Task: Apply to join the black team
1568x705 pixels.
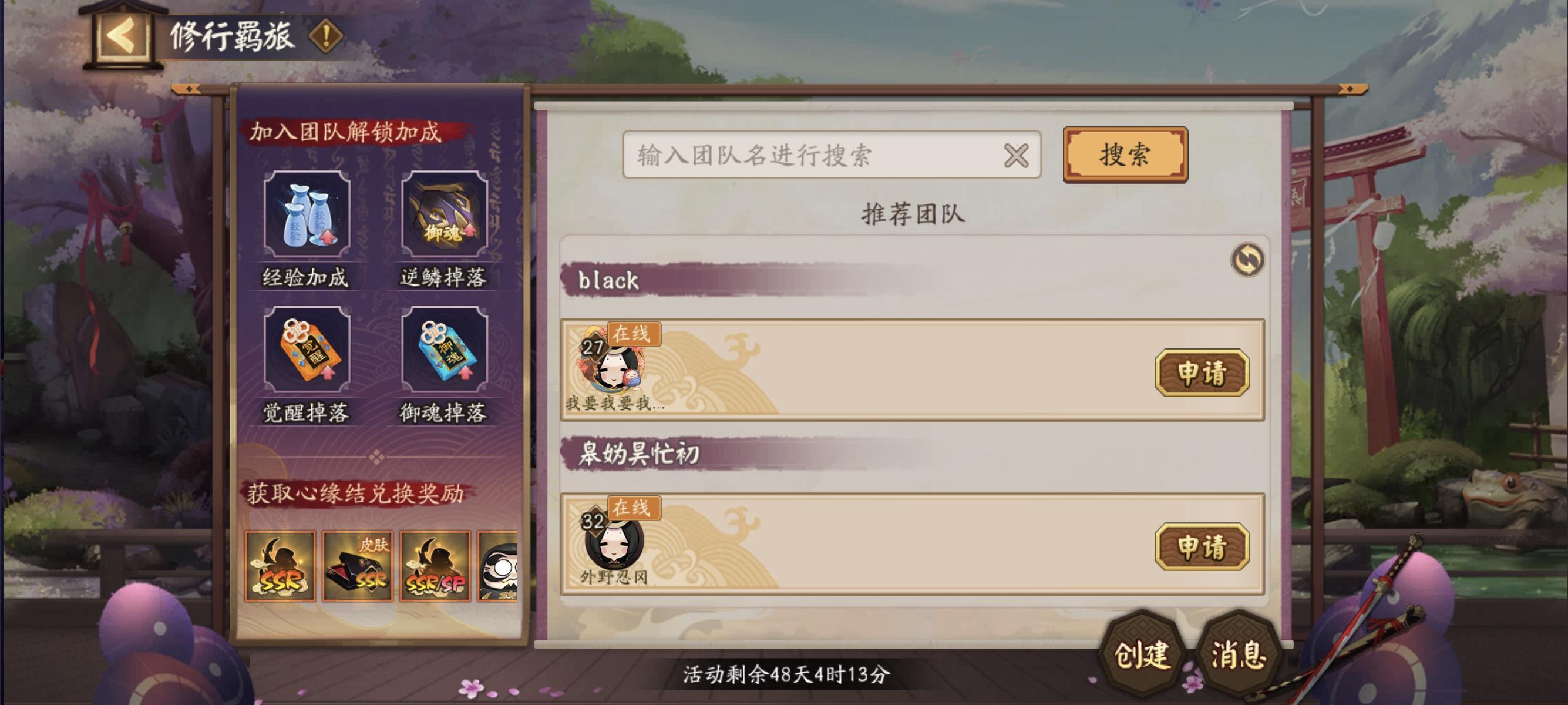Action: (x=1202, y=372)
